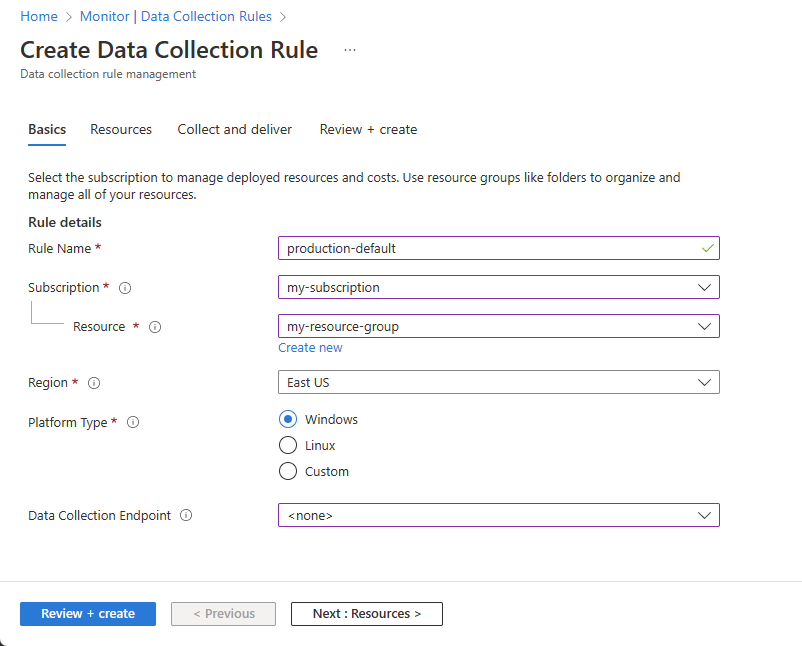This screenshot has width=802, height=646.
Task: Open the Review + create tab
Action: tap(368, 130)
